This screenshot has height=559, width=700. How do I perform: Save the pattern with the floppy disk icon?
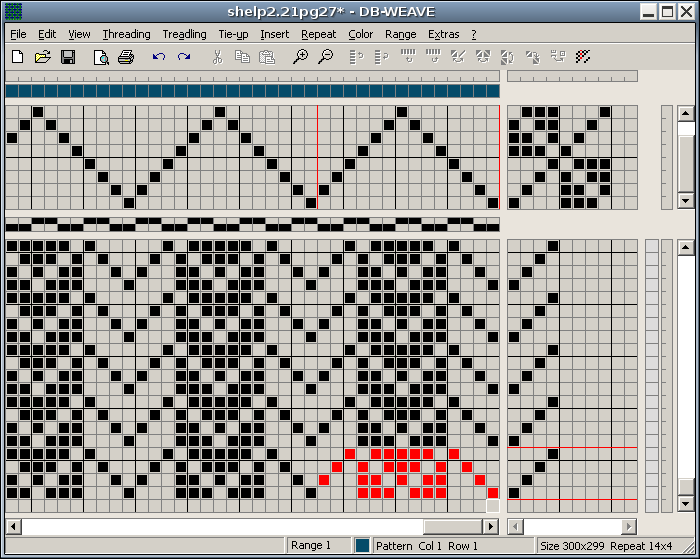68,57
